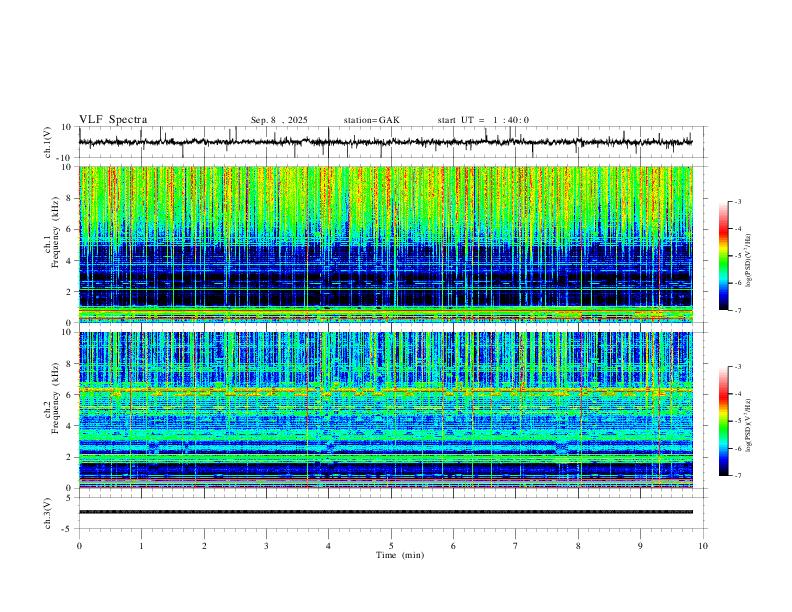Click the "5" tick on the Time axis
792x612 pixels.
coord(391,546)
